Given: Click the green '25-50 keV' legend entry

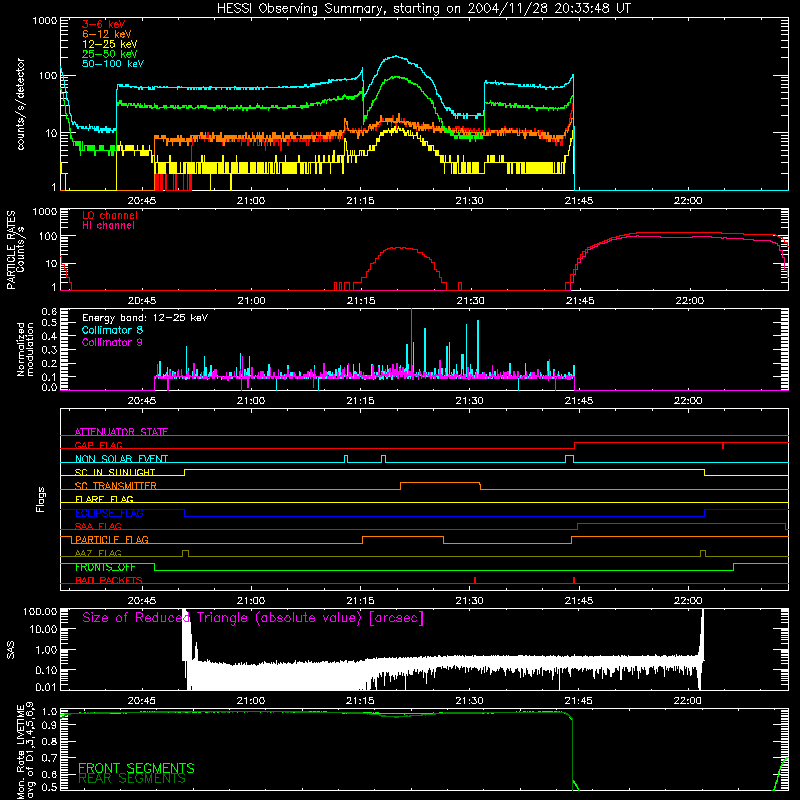Looking at the screenshot, I should 109,54.
